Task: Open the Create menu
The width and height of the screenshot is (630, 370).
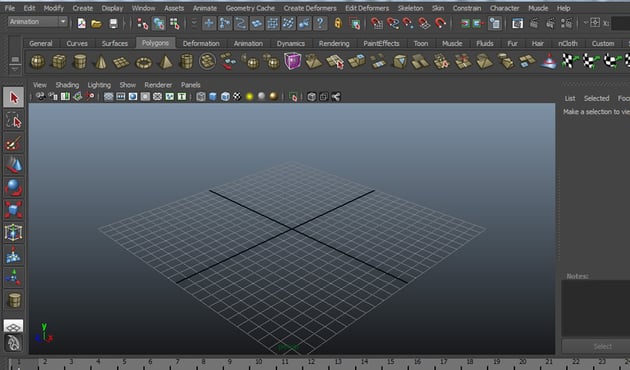Action: pyautogui.click(x=82, y=8)
